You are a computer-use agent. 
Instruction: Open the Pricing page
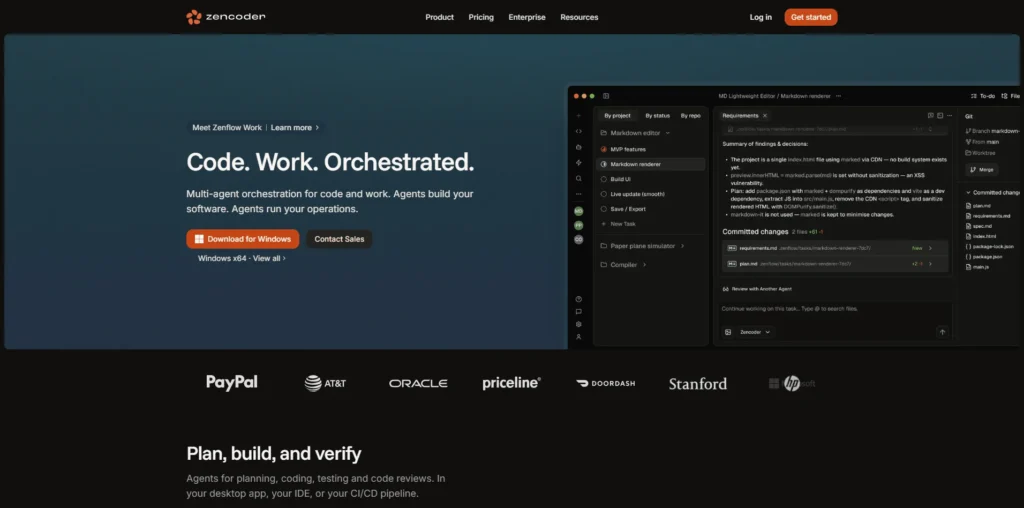point(481,18)
